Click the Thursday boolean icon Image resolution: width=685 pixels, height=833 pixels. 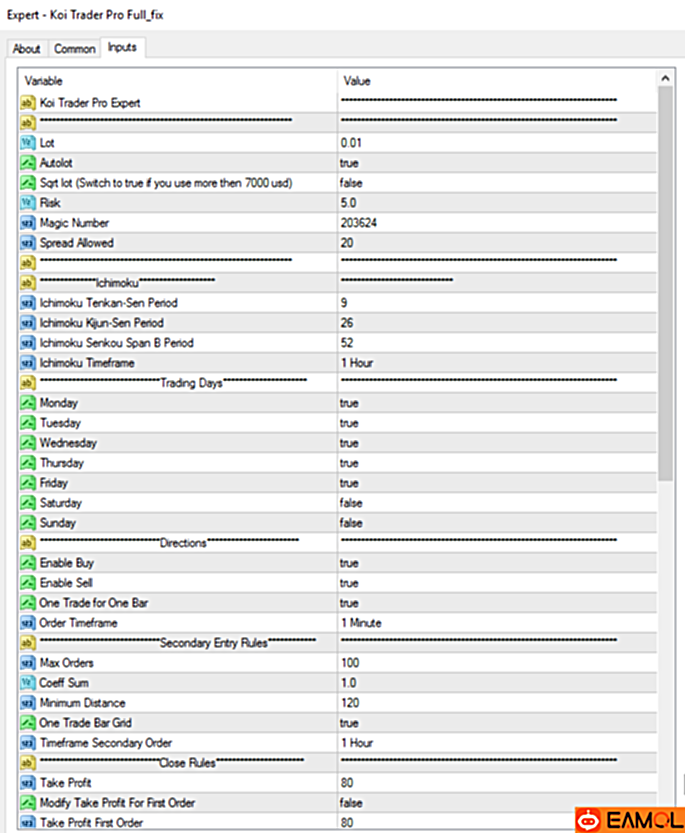[28, 463]
